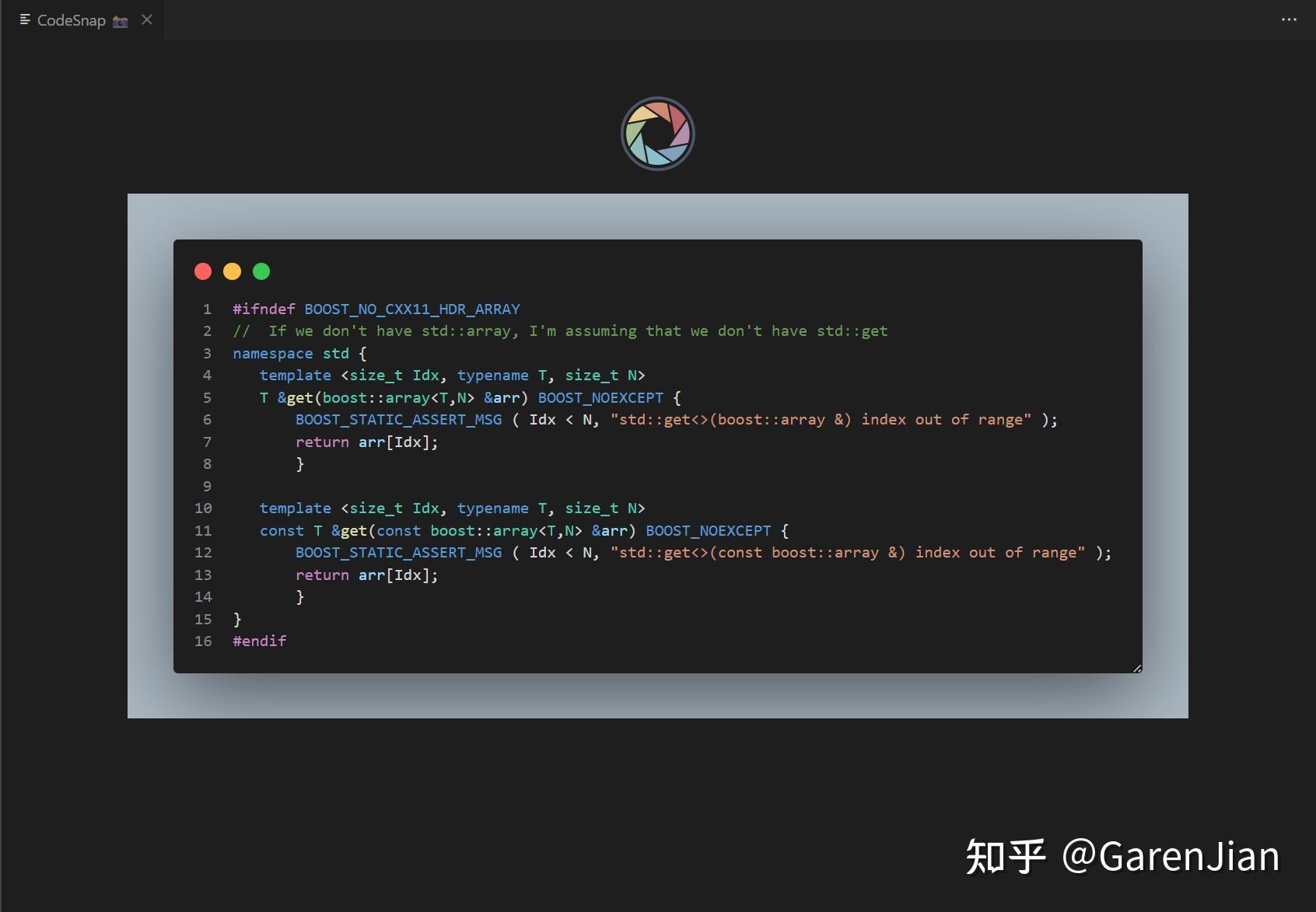Screen dimensions: 1316x912
Task: Click the #endif line at snippet bottom
Action: [x=259, y=641]
